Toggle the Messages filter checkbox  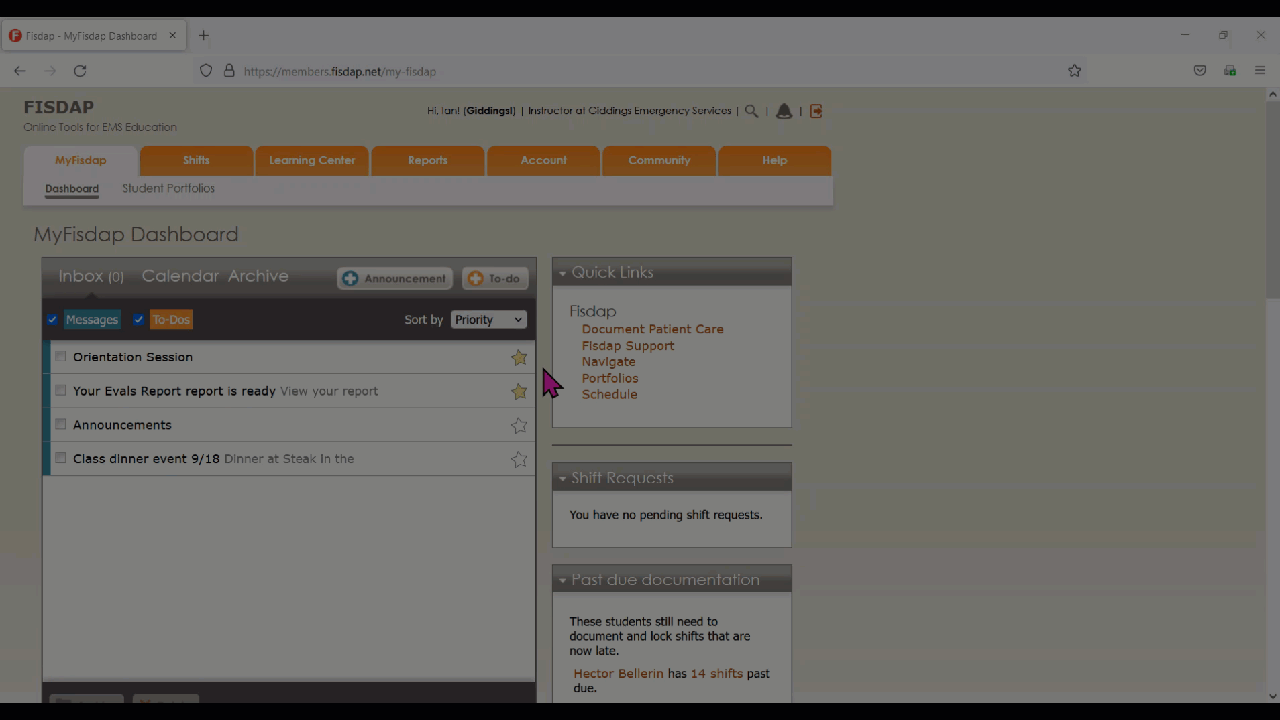[x=53, y=320]
